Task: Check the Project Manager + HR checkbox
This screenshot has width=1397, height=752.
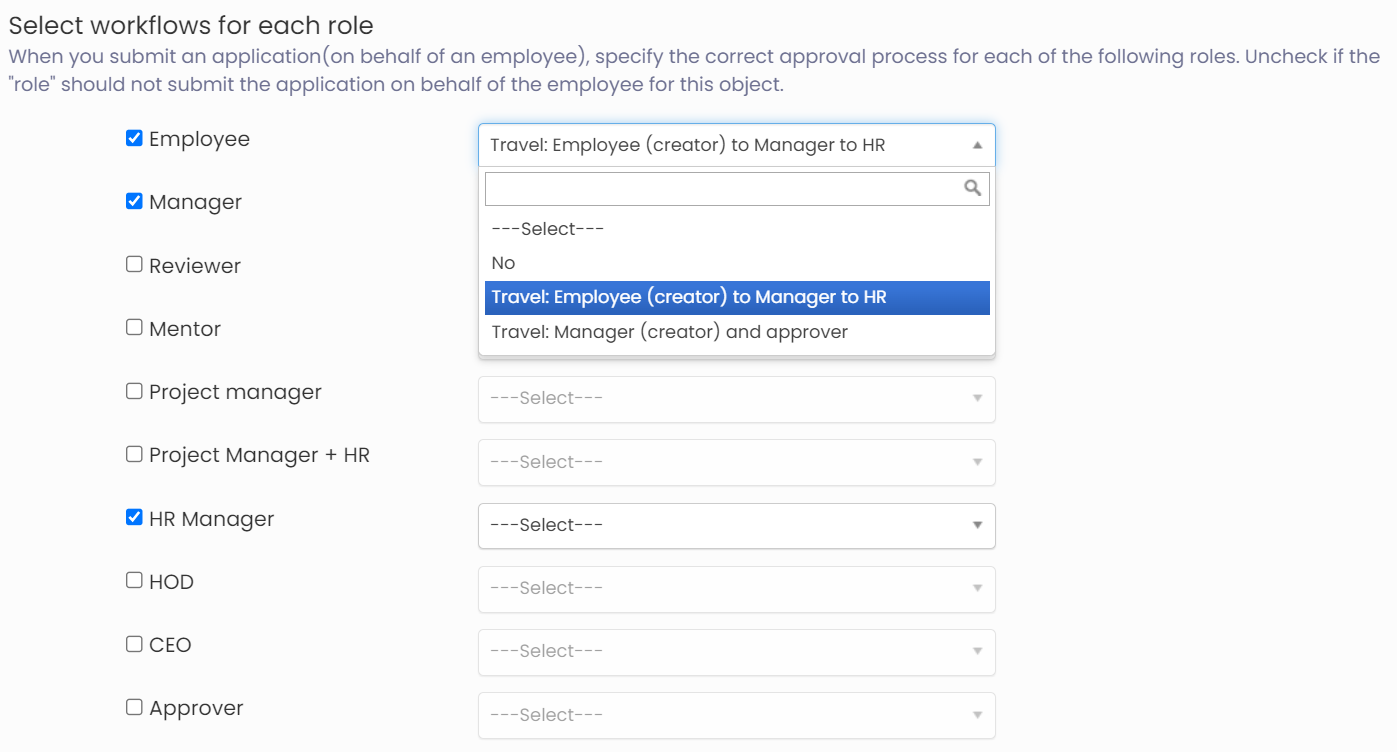Action: 134,453
